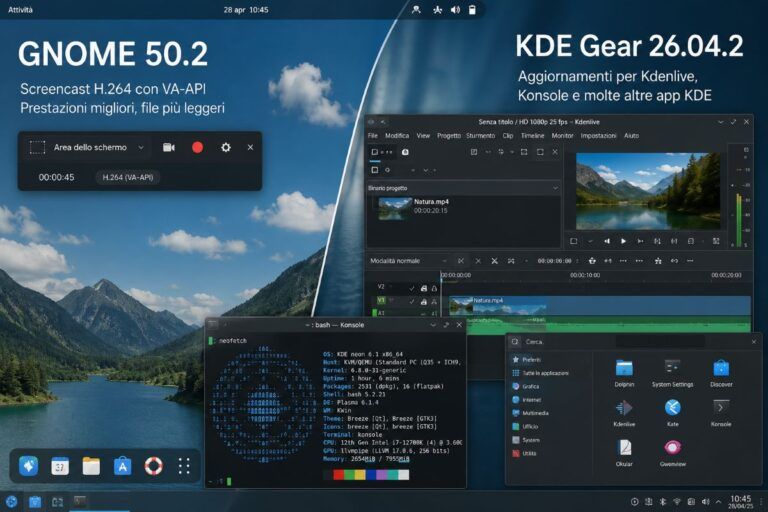Click the 00:00:20:00 mark on timeline ruler

726,275
